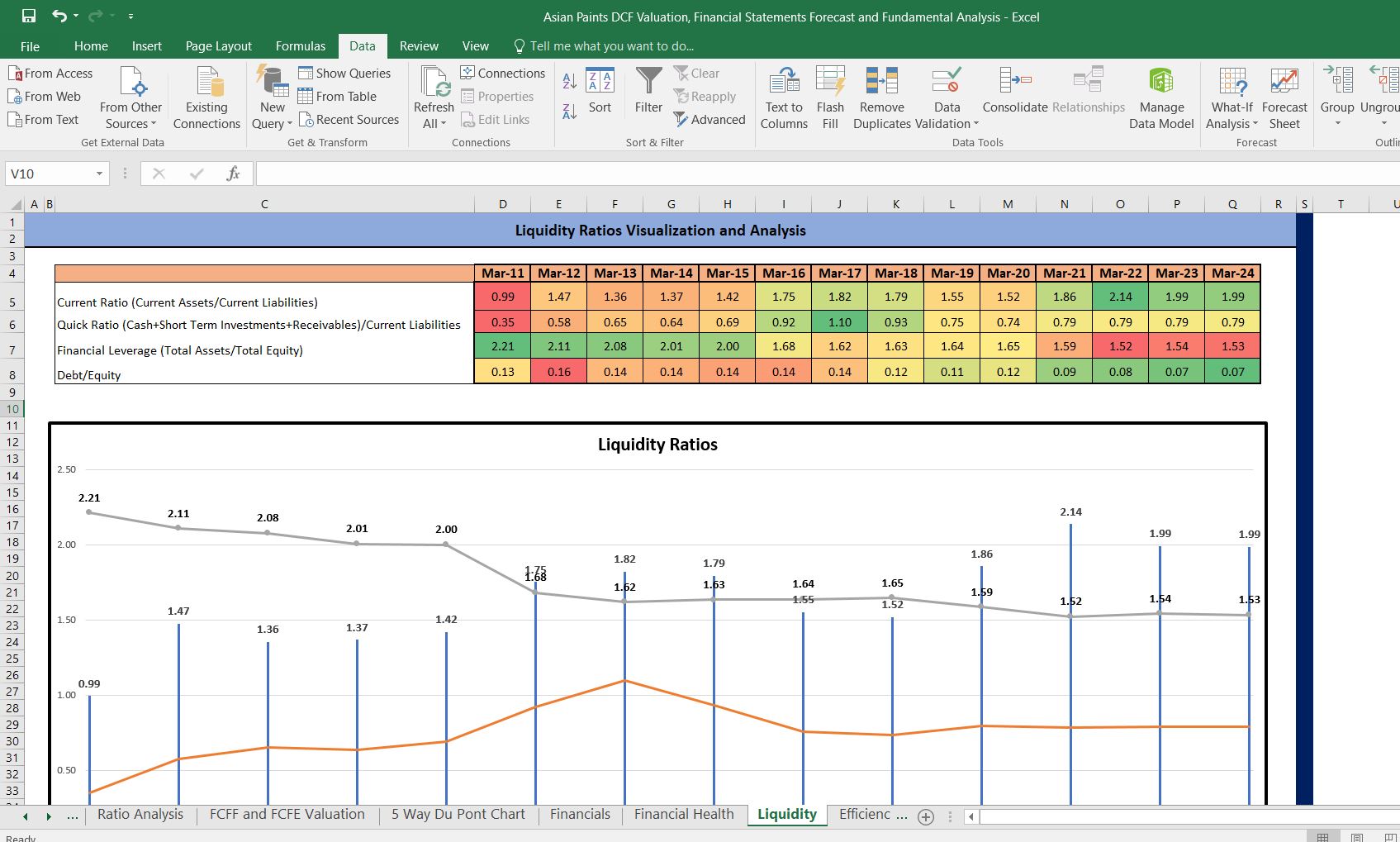Image resolution: width=1400 pixels, height=842 pixels.
Task: Click the Connections button
Action: click(503, 74)
